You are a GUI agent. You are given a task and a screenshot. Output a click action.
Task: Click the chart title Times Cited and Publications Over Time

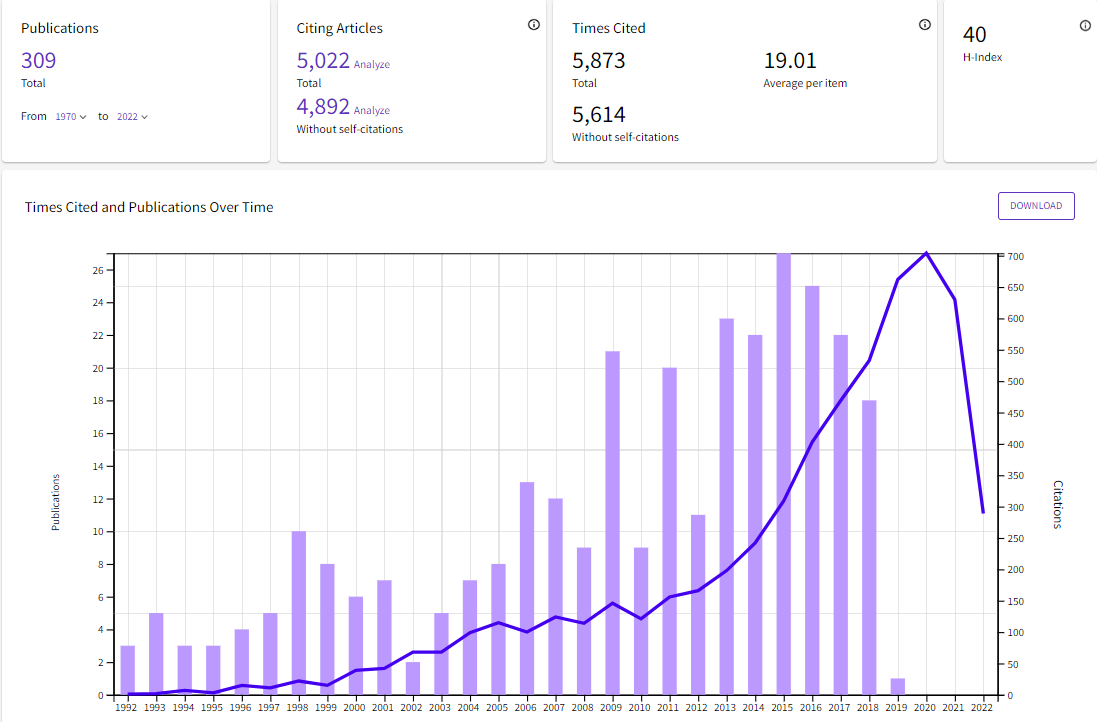pyautogui.click(x=149, y=207)
